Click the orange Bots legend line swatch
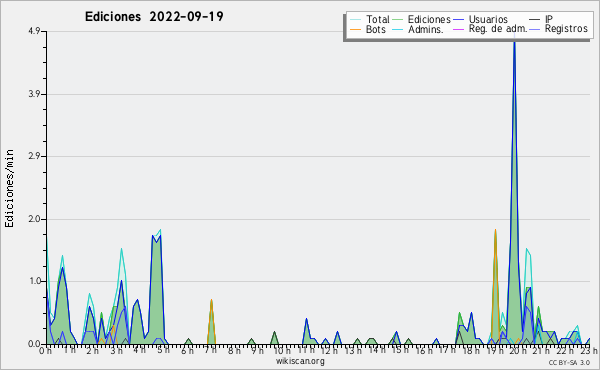600x370 pixels. (355, 29)
